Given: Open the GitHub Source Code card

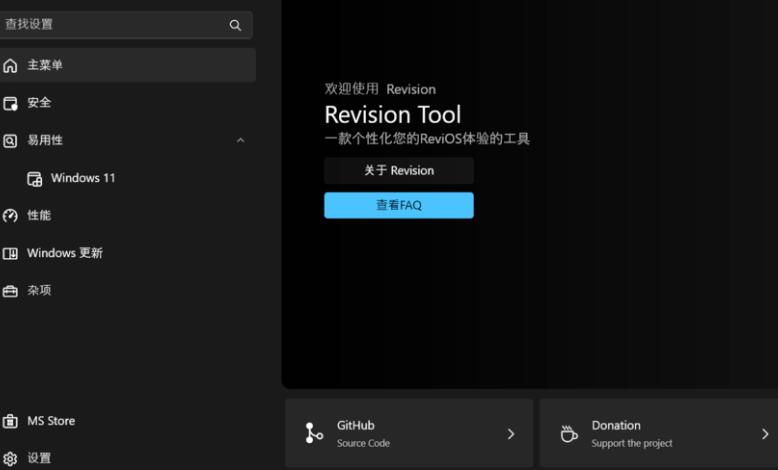Looking at the screenshot, I should 409,433.
